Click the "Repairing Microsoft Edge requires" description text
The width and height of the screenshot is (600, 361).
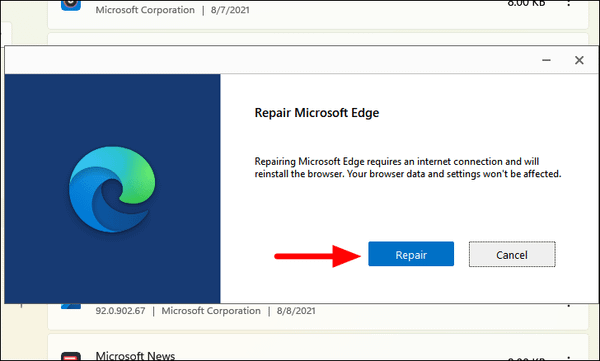(408, 168)
